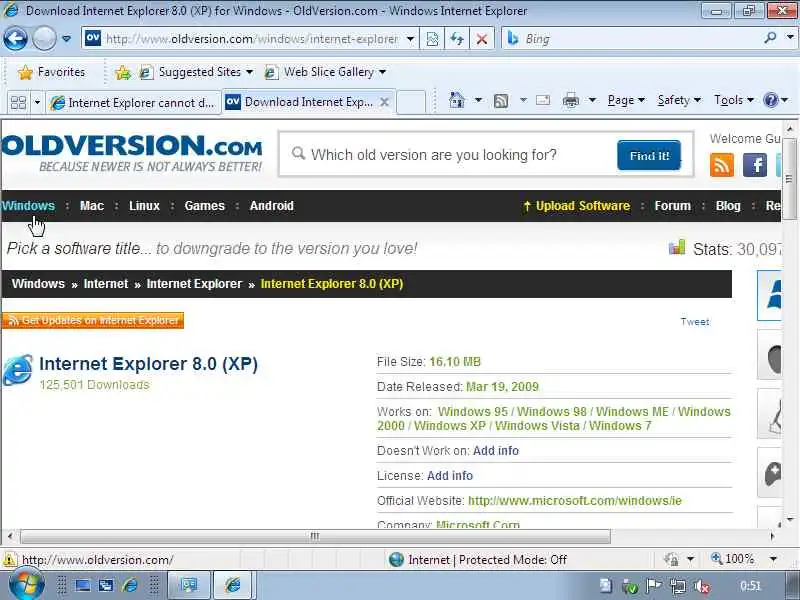Image resolution: width=800 pixels, height=600 pixels.
Task: Click the orange RSS feed icon
Action: pyautogui.click(x=721, y=165)
